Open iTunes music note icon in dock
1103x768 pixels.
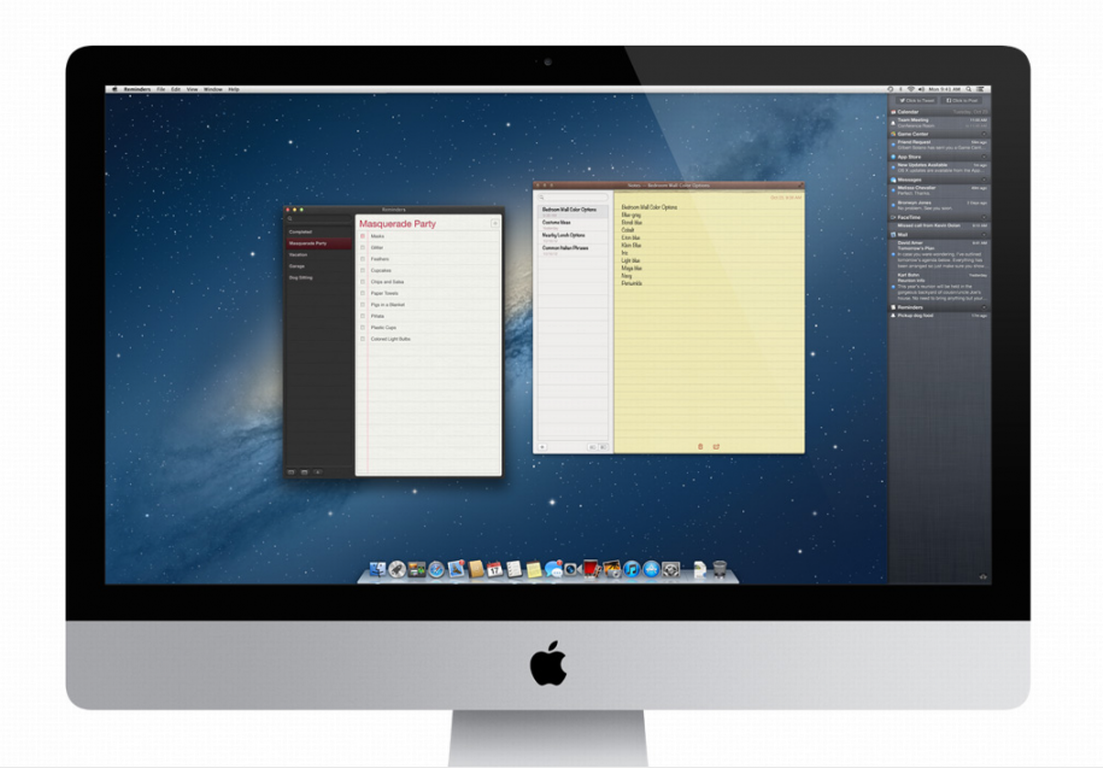click(631, 569)
